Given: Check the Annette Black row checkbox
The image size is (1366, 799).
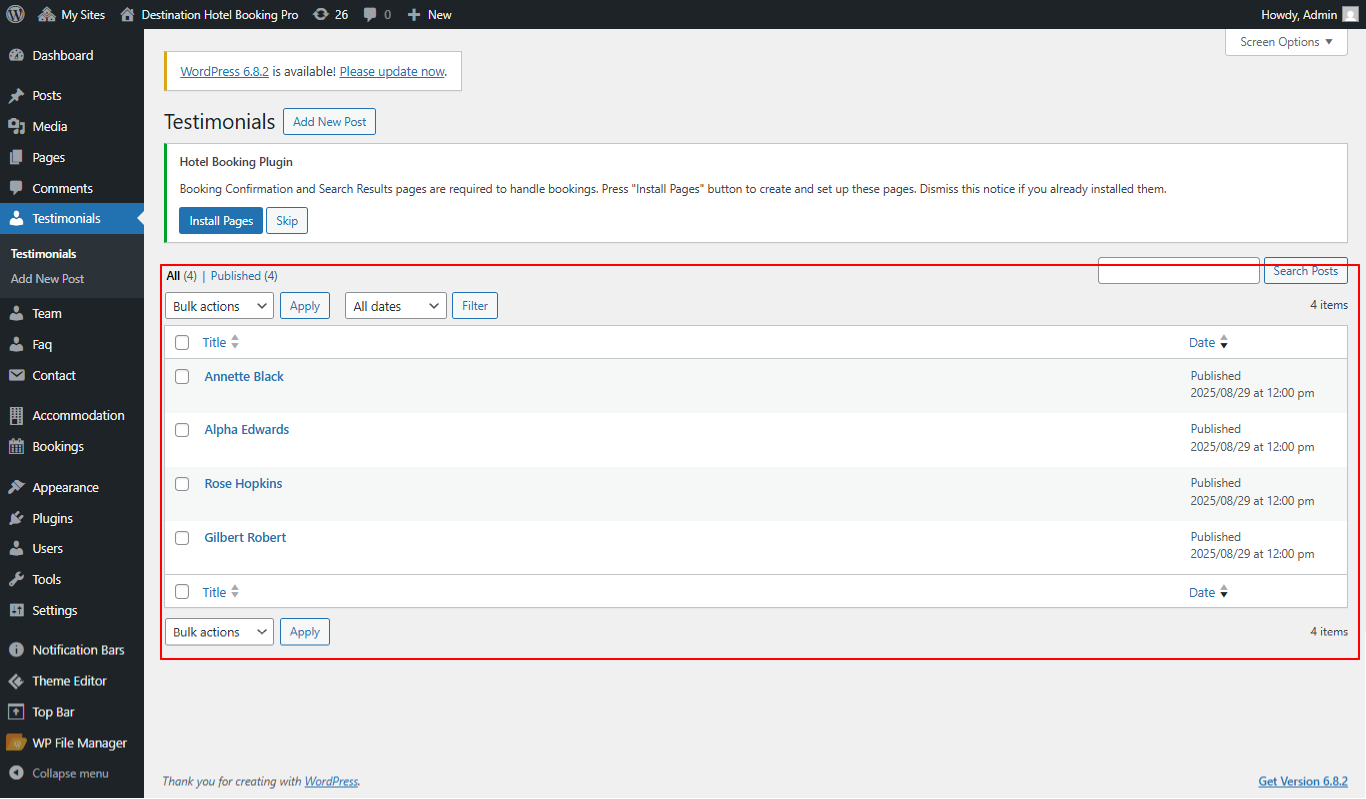Looking at the screenshot, I should pos(182,376).
